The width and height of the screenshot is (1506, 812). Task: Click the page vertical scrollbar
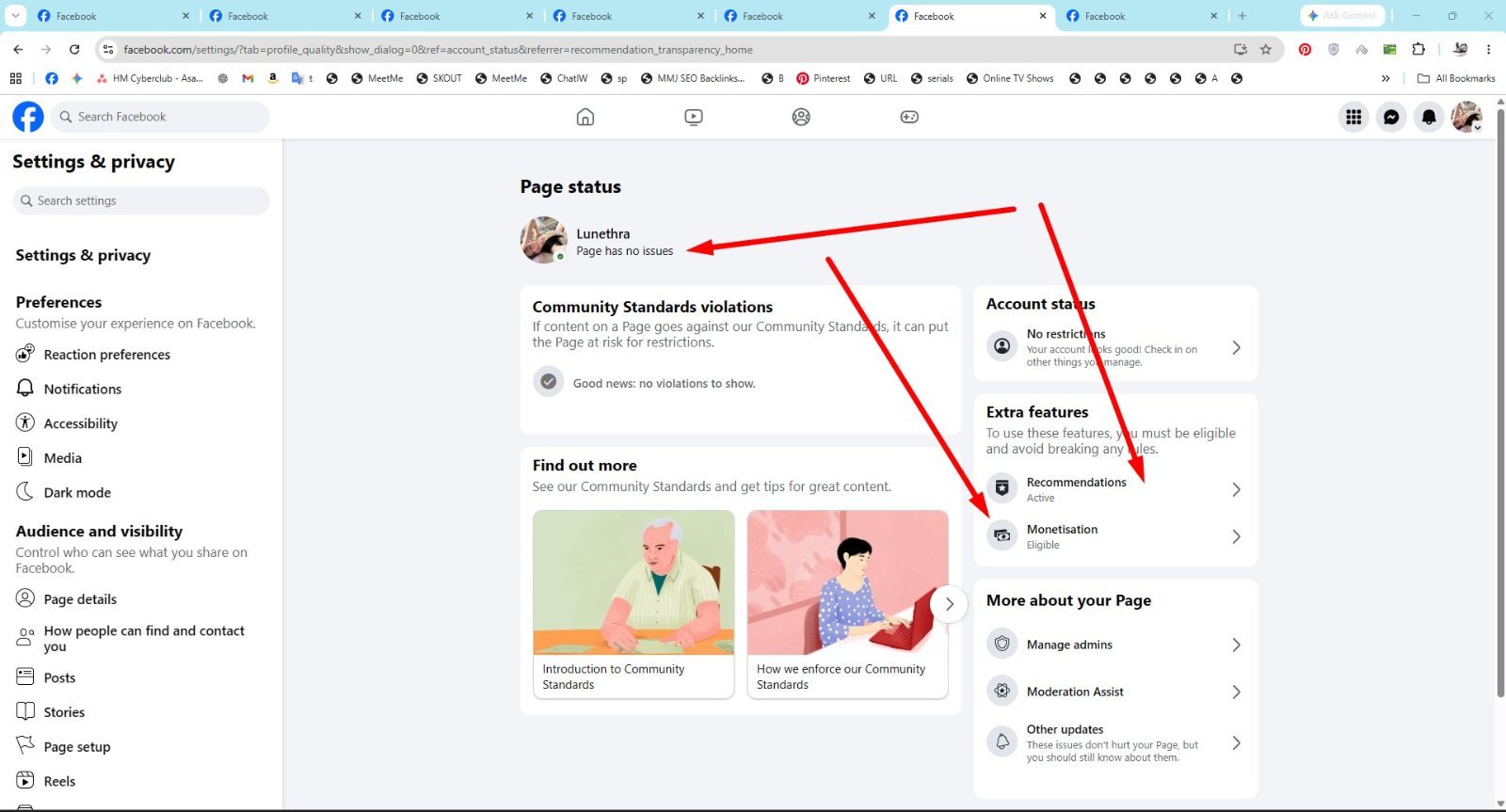click(x=1500, y=405)
